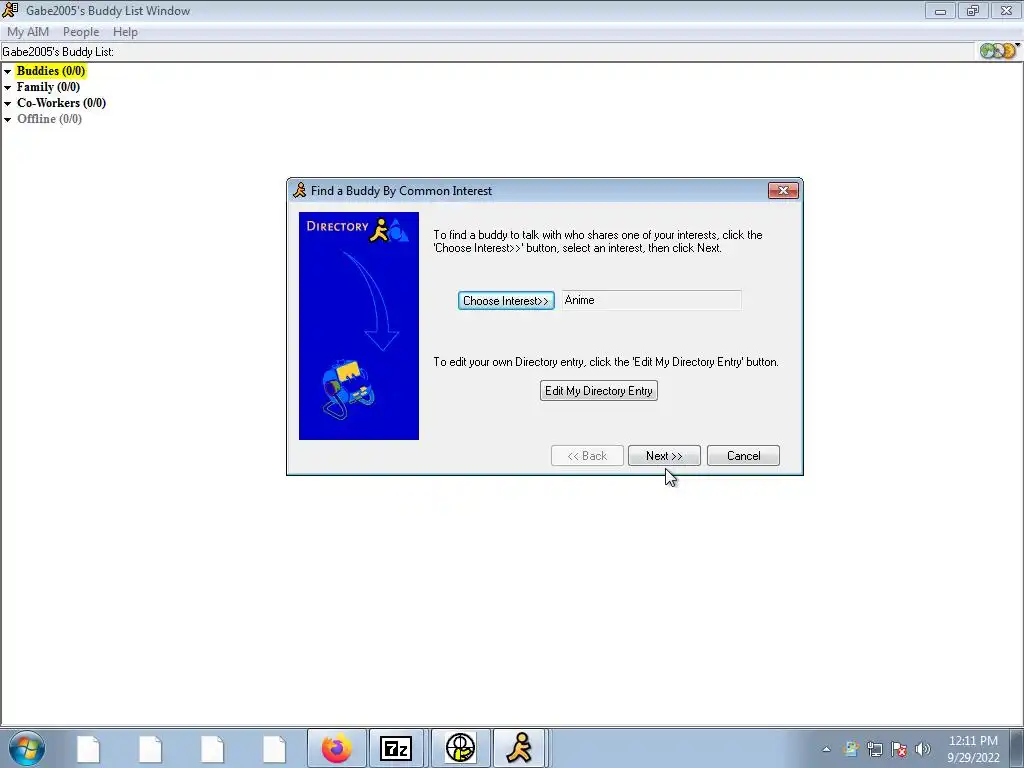The height and width of the screenshot is (768, 1024).
Task: Select the Offline (0/0) group
Action: click(50, 119)
